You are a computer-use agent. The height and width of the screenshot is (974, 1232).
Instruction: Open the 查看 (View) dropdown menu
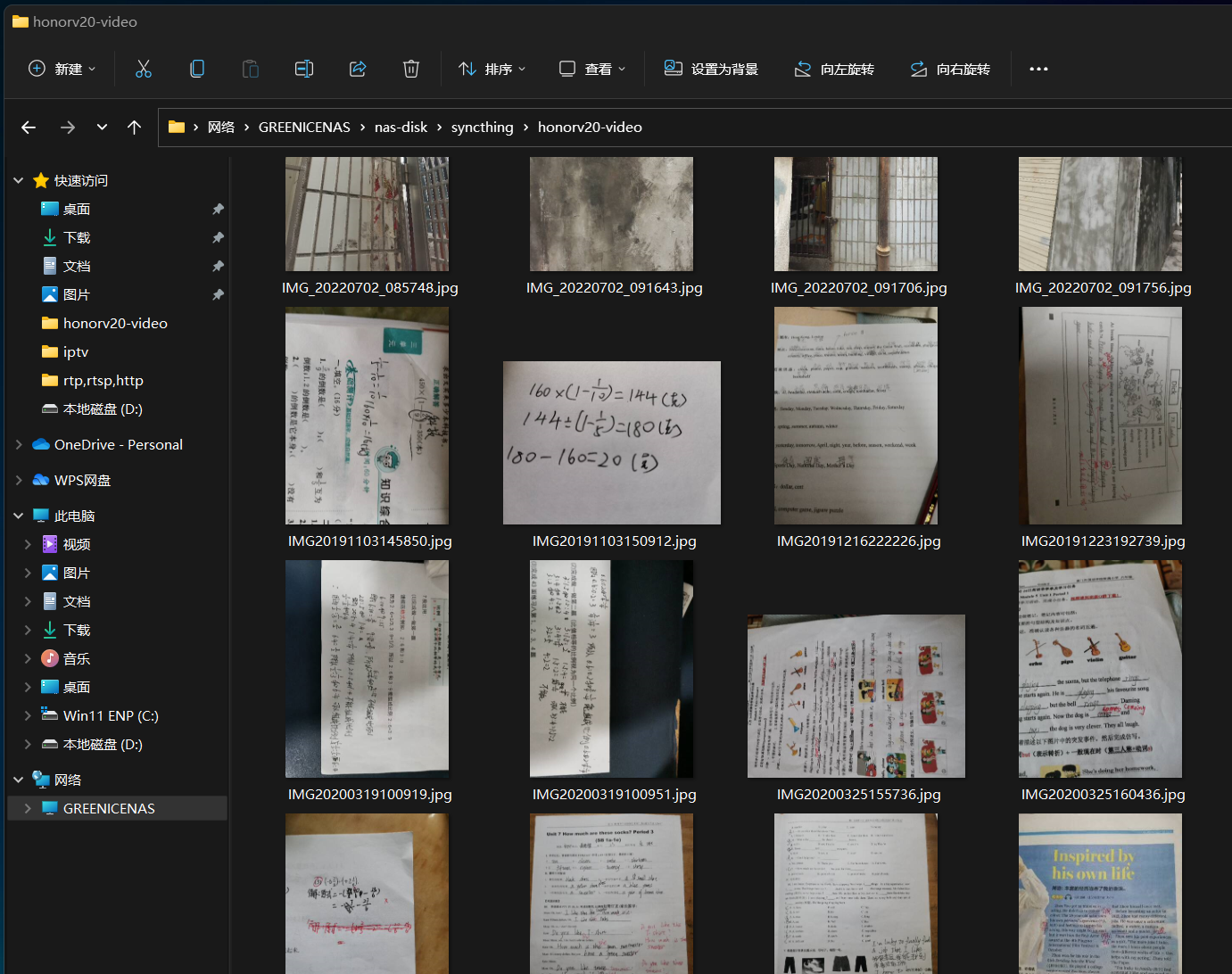[592, 69]
